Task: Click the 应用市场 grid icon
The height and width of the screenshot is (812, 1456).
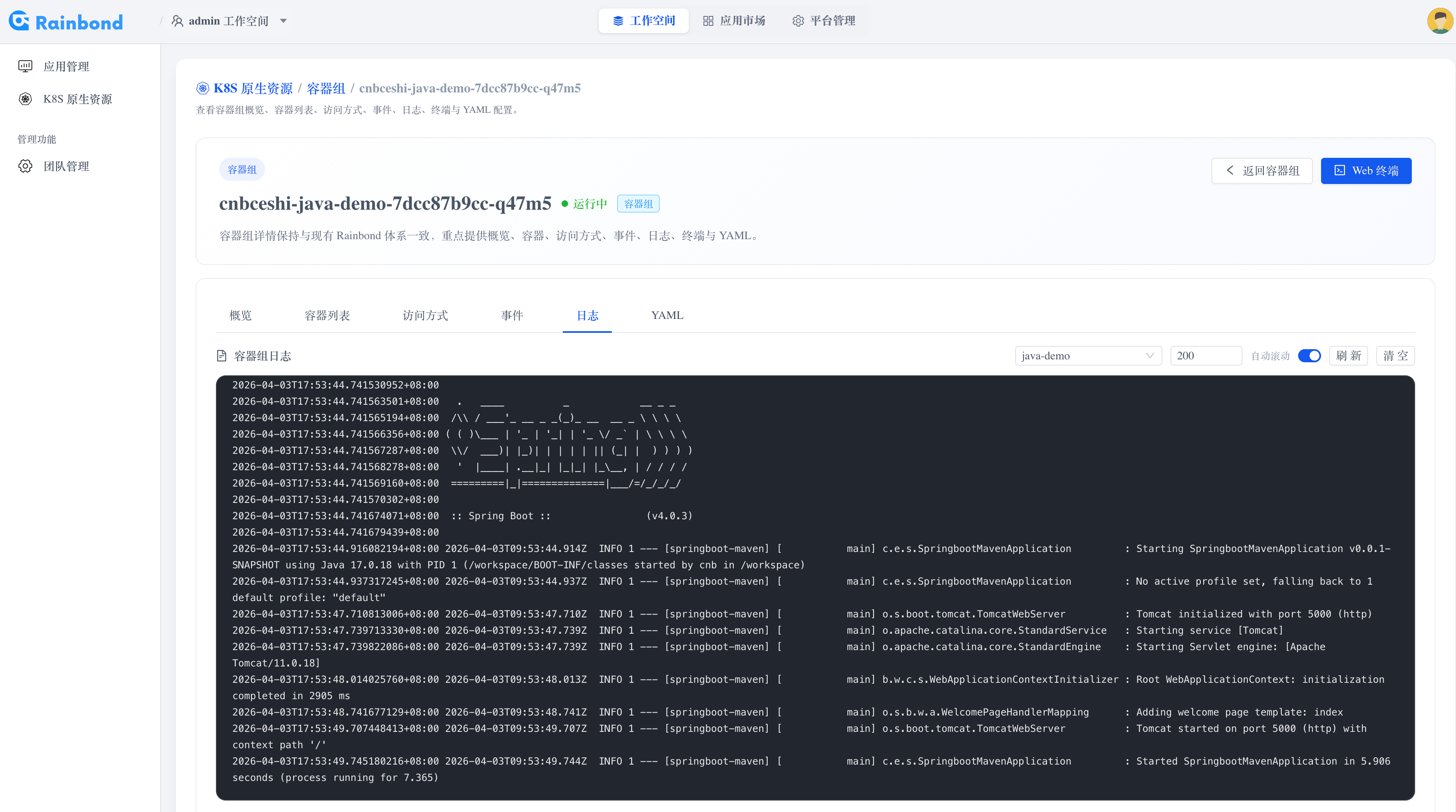Action: (708, 21)
